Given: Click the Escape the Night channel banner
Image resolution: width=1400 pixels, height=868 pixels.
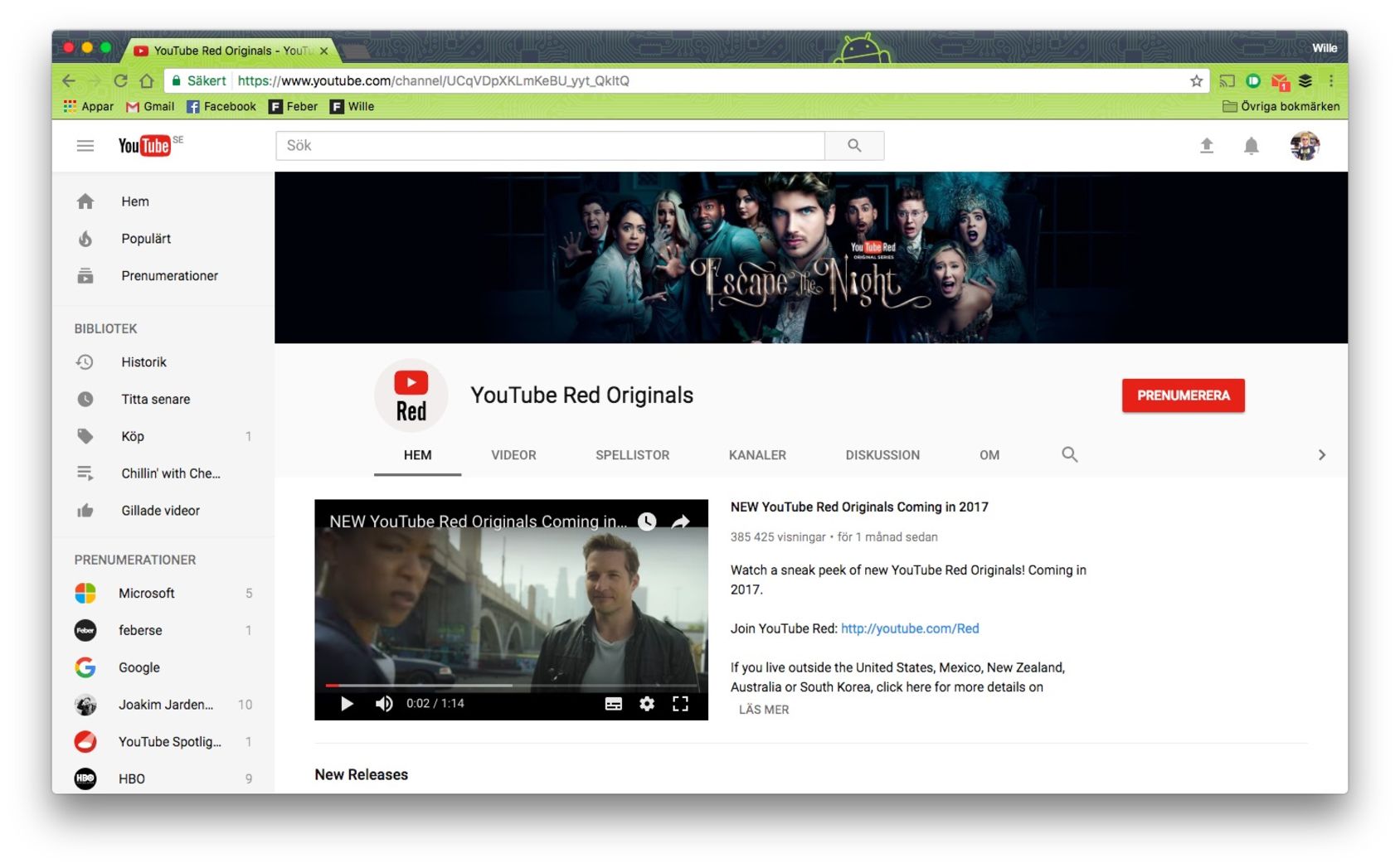Looking at the screenshot, I should tap(810, 258).
